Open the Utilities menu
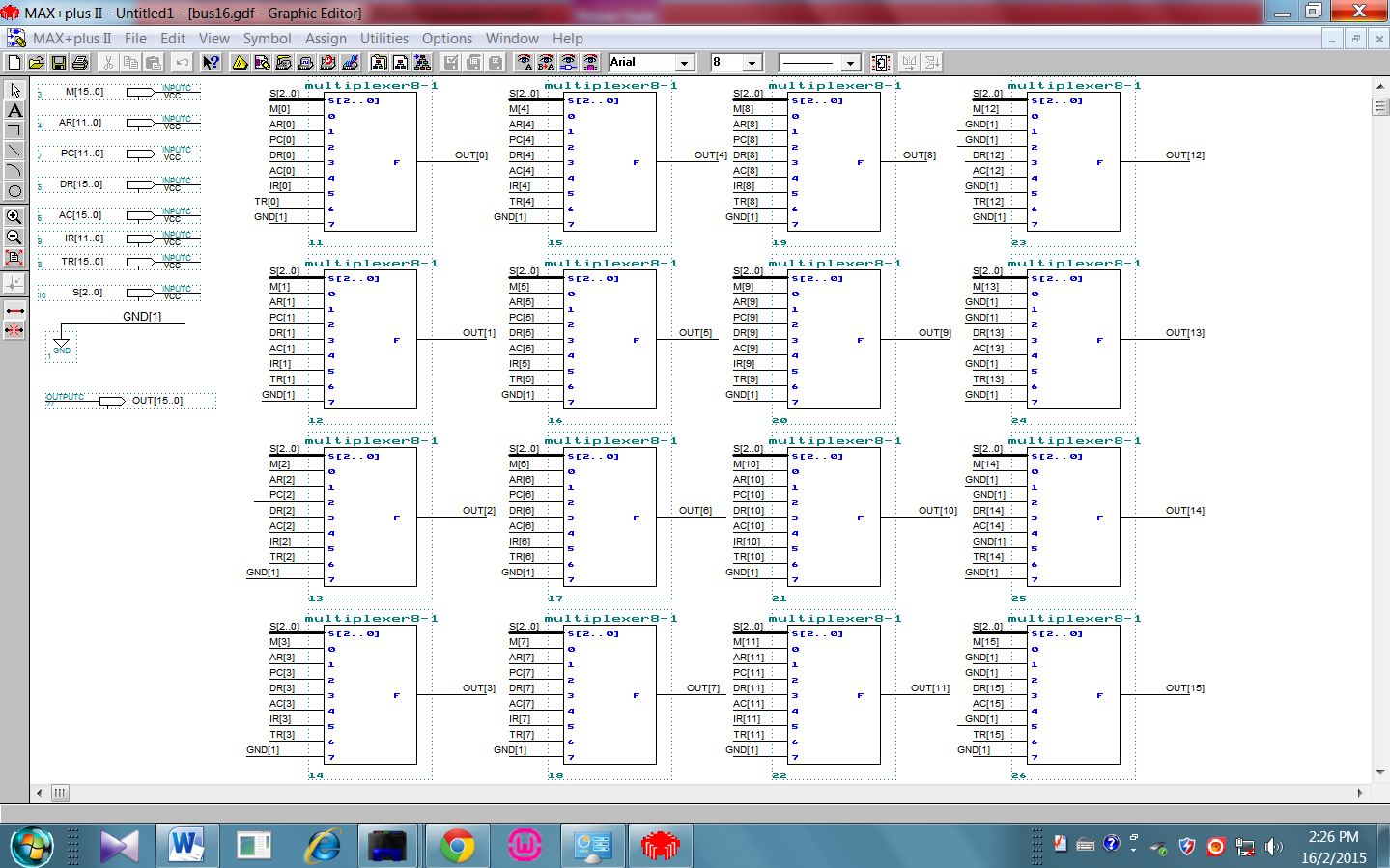 pos(383,39)
